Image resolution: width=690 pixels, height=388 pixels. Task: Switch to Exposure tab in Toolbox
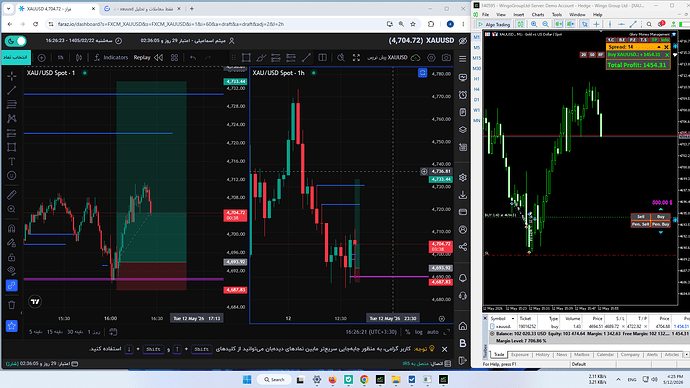[x=520, y=355]
